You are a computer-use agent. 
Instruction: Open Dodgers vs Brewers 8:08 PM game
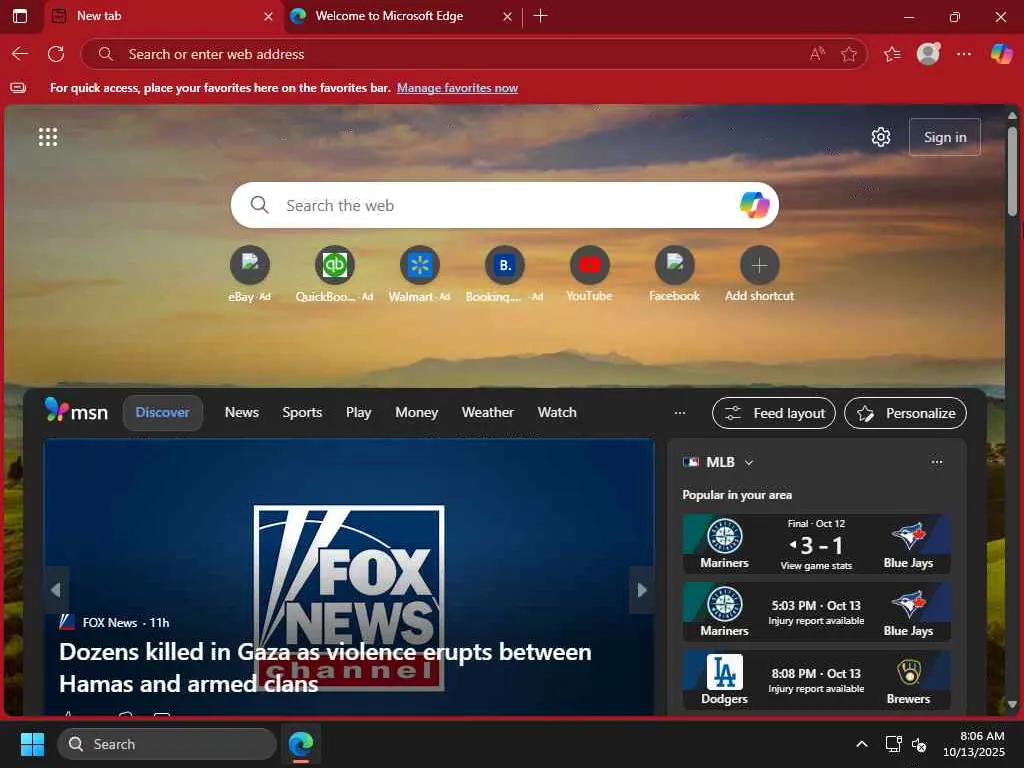pyautogui.click(x=816, y=680)
